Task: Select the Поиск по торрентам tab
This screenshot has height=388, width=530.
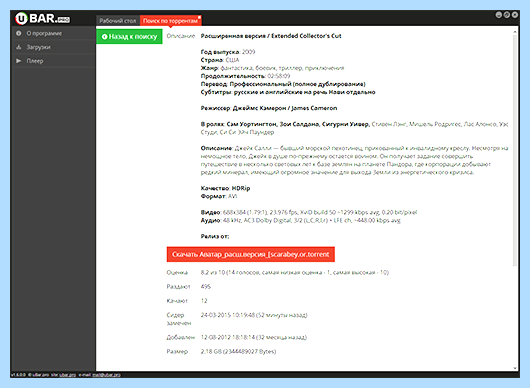Action: click(170, 21)
